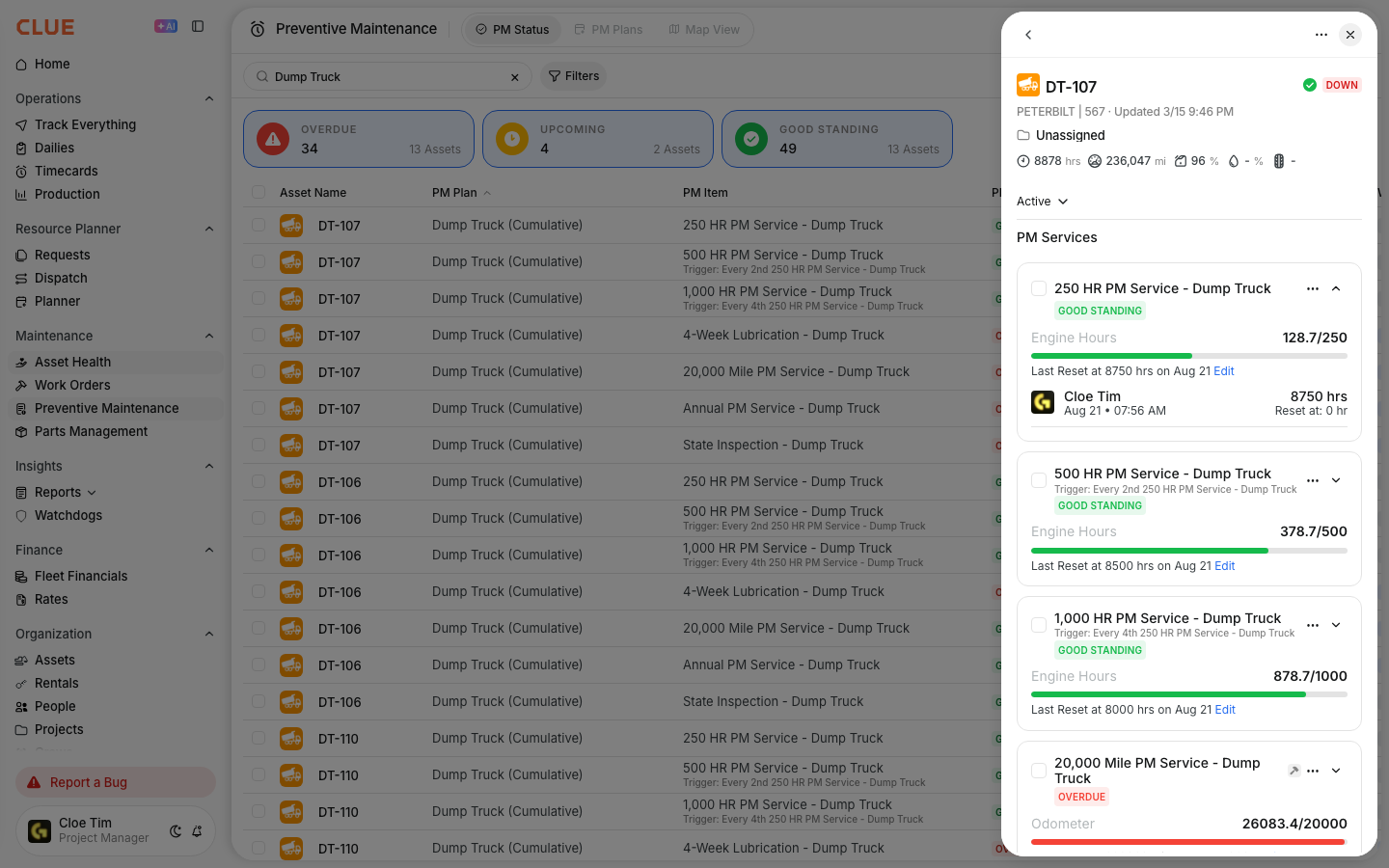The height and width of the screenshot is (868, 1389).
Task: Switch to the PM Status tab
Action: (x=511, y=30)
